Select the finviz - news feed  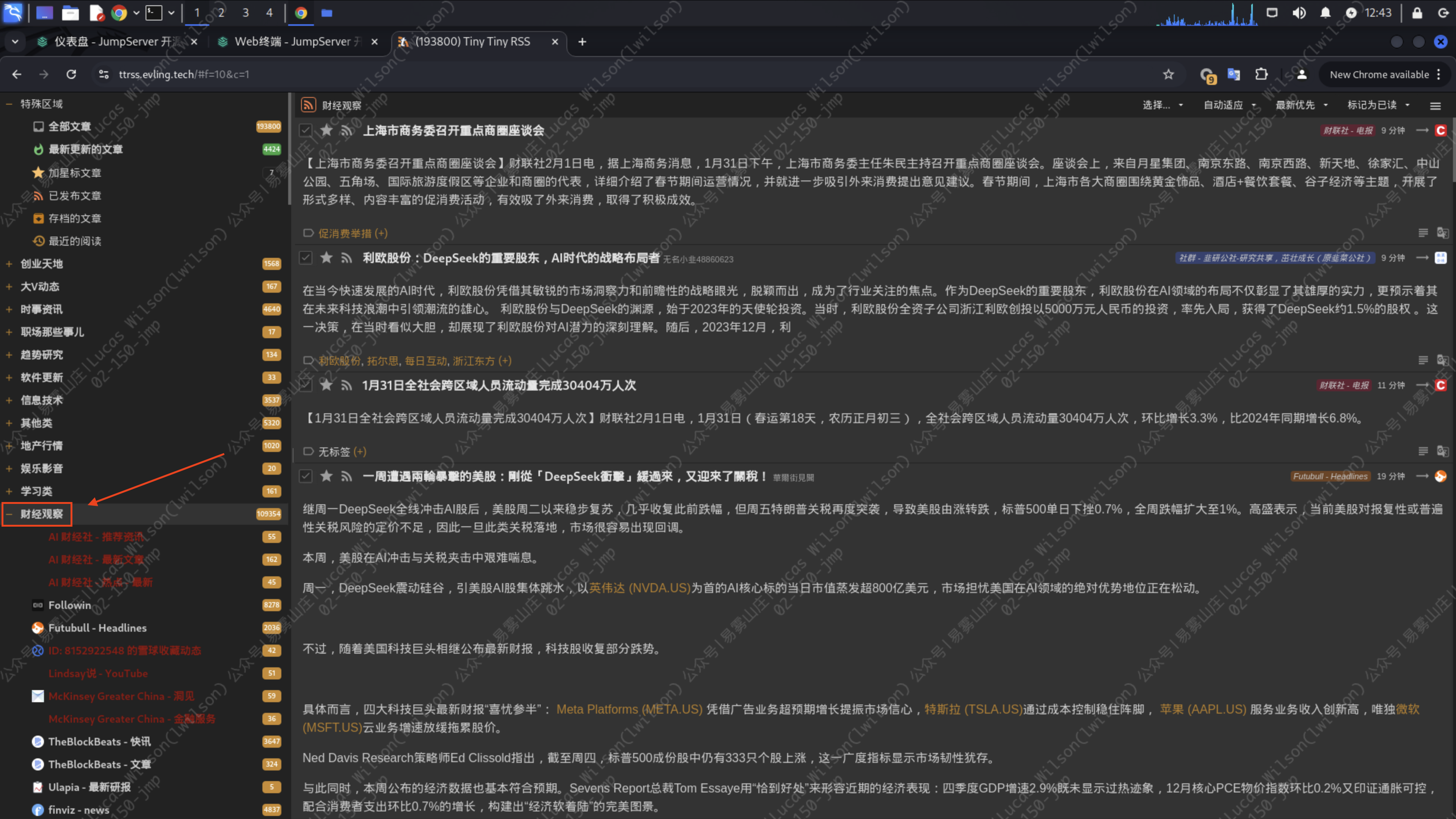(78, 810)
